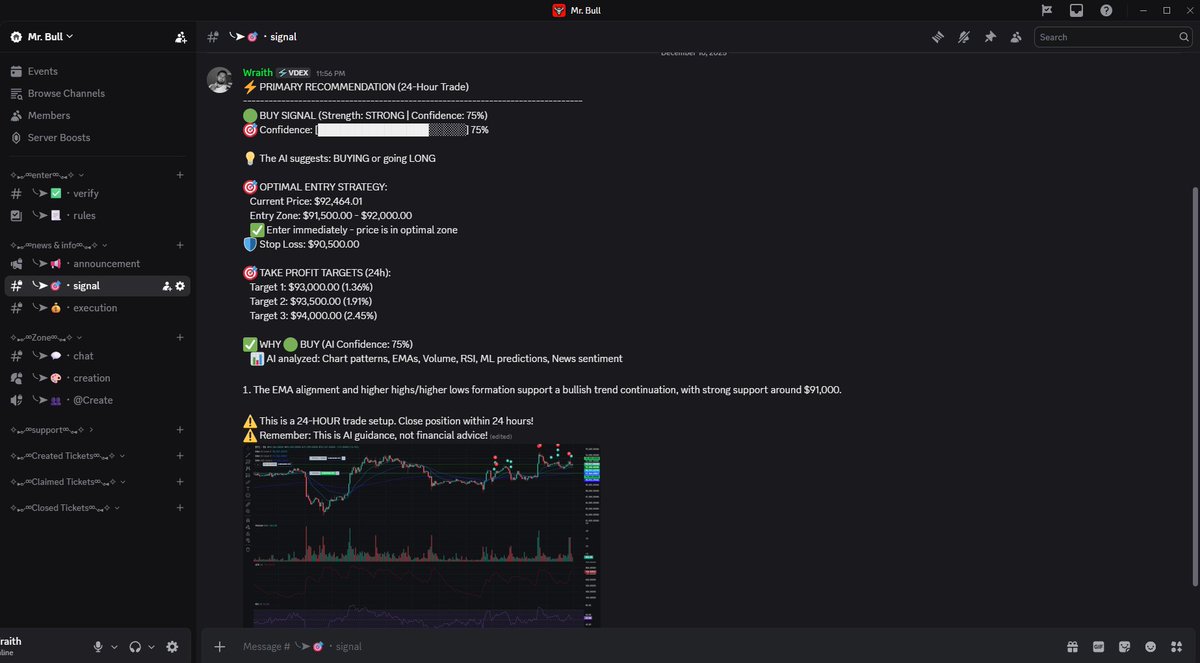Open the gift icon in message bar
Screen dimensions: 1200x663
click(x=1072, y=646)
